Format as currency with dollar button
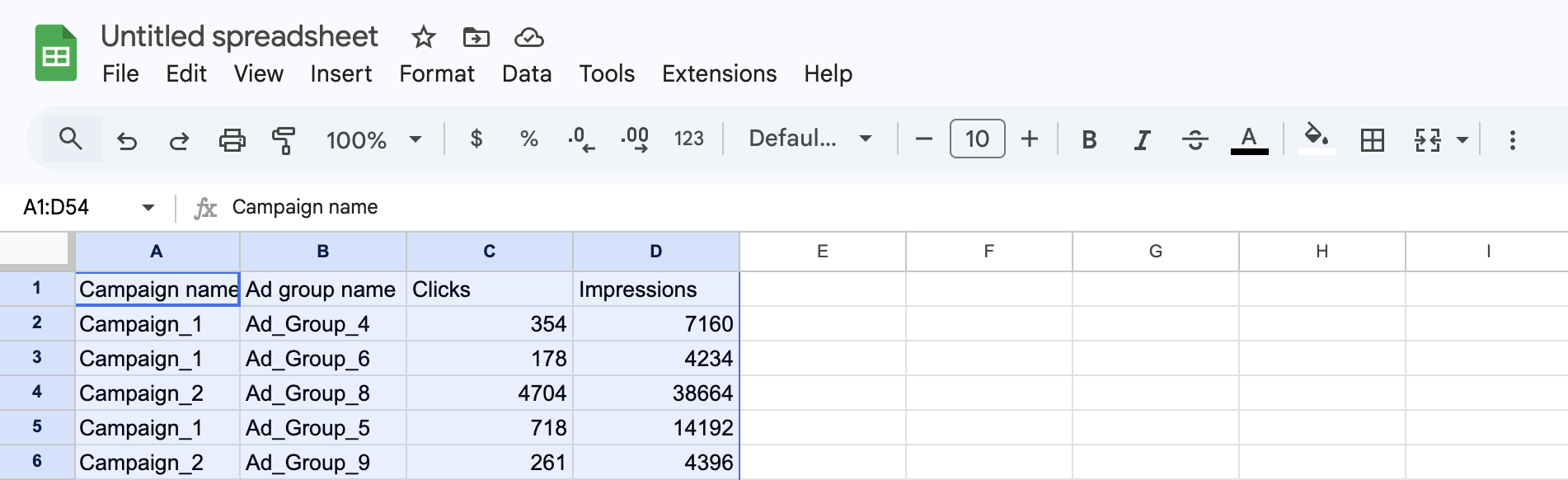Viewport: 1568px width, 480px height. point(476,139)
